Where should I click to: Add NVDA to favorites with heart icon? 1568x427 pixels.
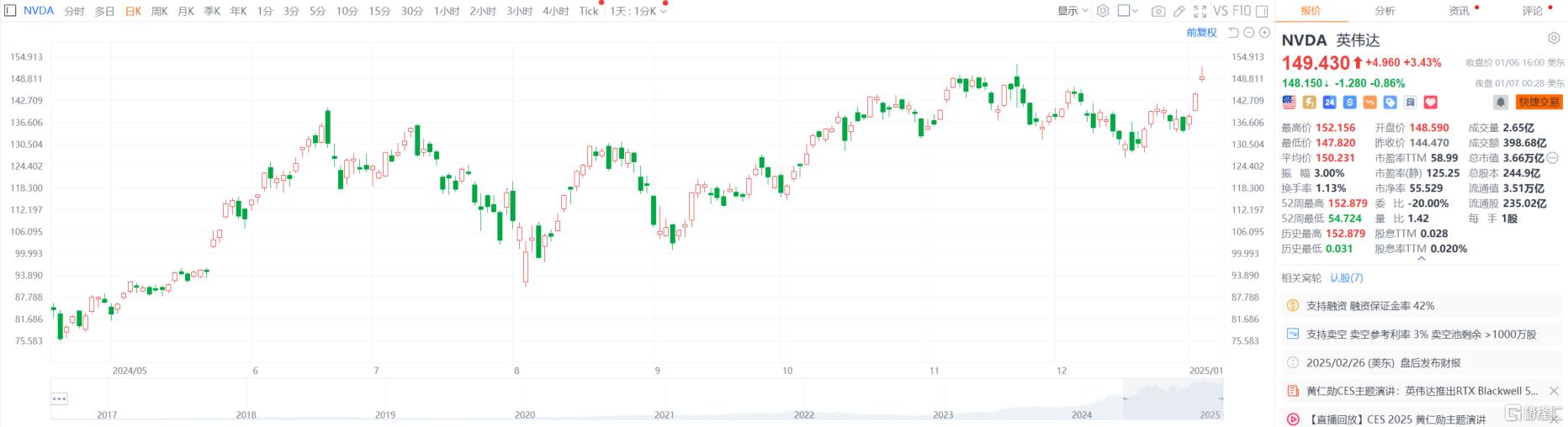click(x=1431, y=102)
